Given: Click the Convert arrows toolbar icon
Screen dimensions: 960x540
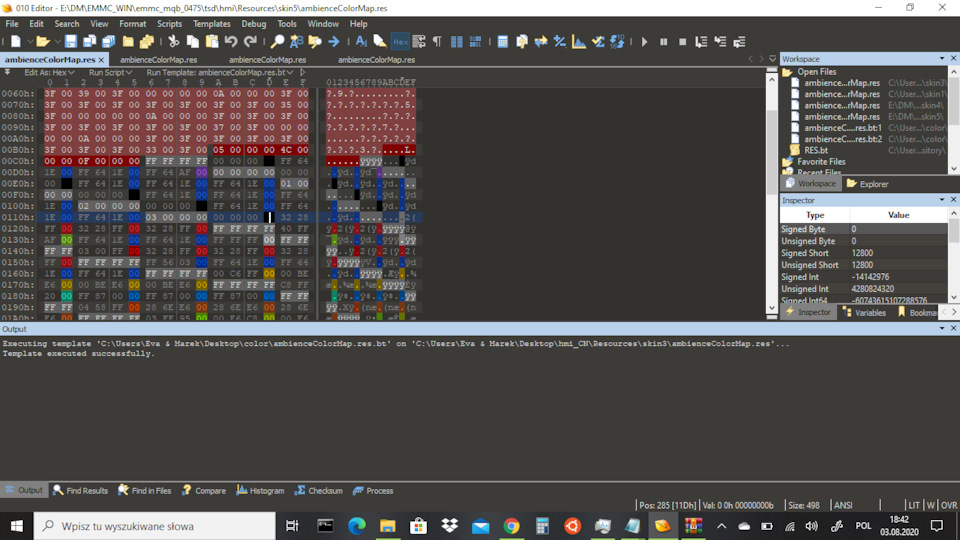Looking at the screenshot, I should tap(541, 42).
